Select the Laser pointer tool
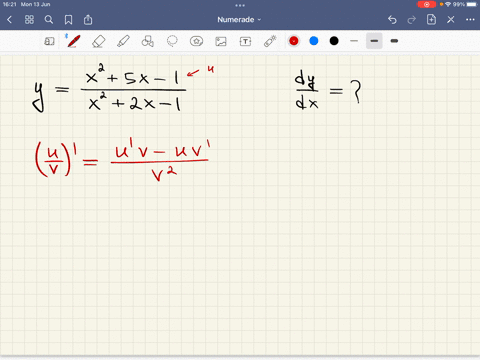This screenshot has height=360, width=480. 270,41
